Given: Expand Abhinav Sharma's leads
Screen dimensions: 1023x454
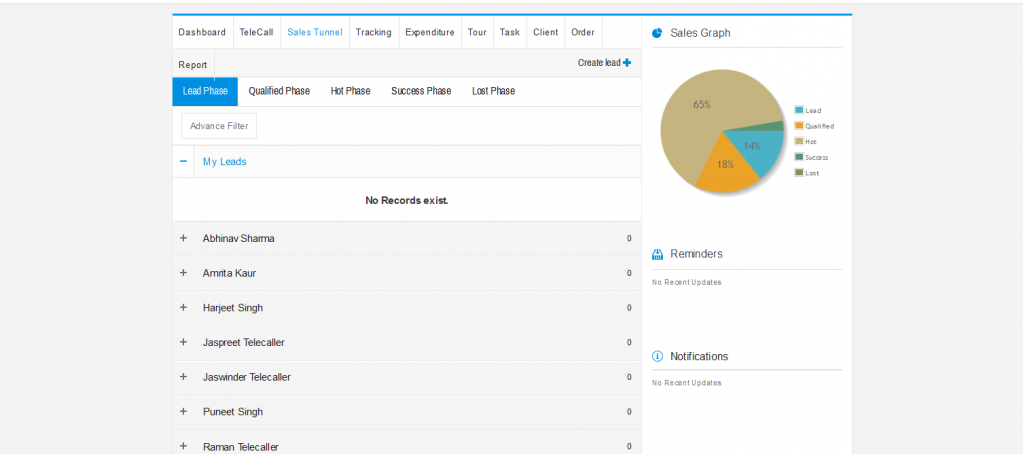Looking at the screenshot, I should click(183, 238).
